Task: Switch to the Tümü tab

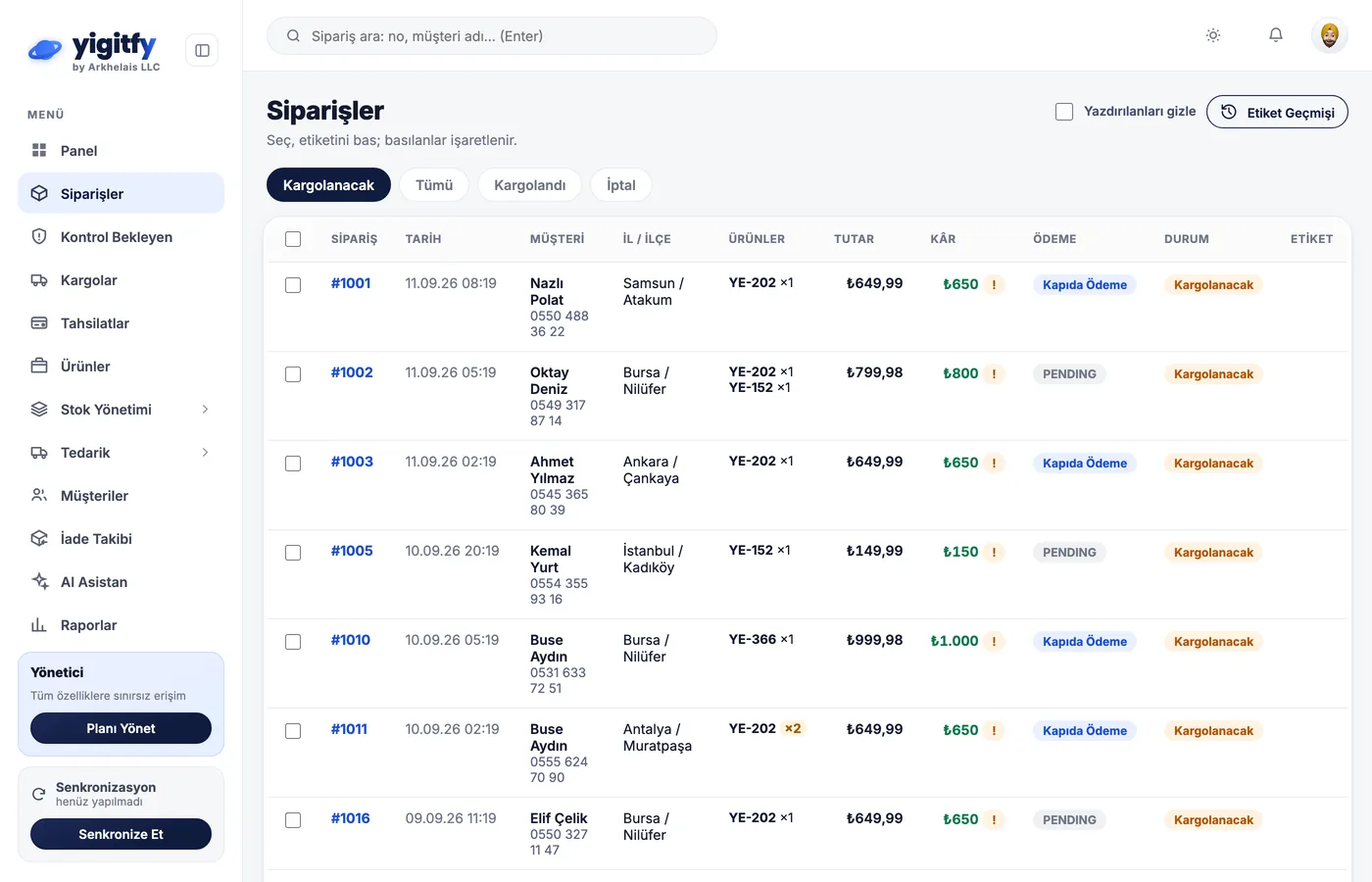Action: [x=434, y=185]
